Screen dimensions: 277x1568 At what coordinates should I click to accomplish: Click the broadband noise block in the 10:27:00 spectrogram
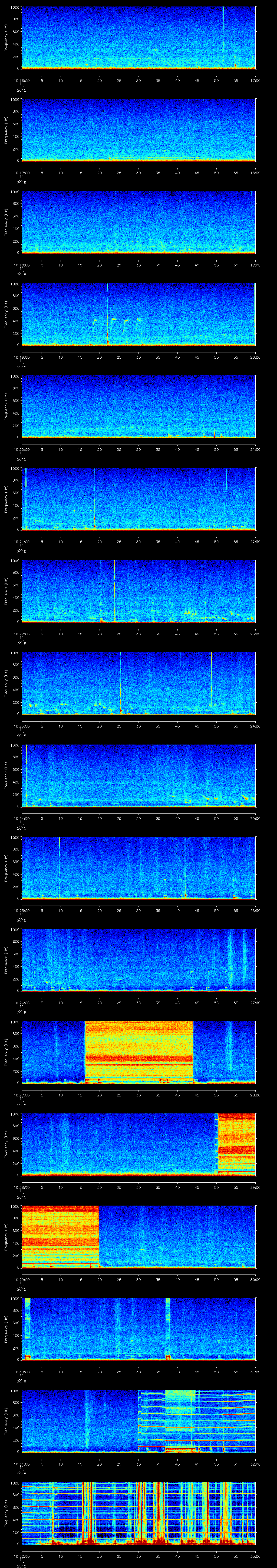coord(139,1051)
